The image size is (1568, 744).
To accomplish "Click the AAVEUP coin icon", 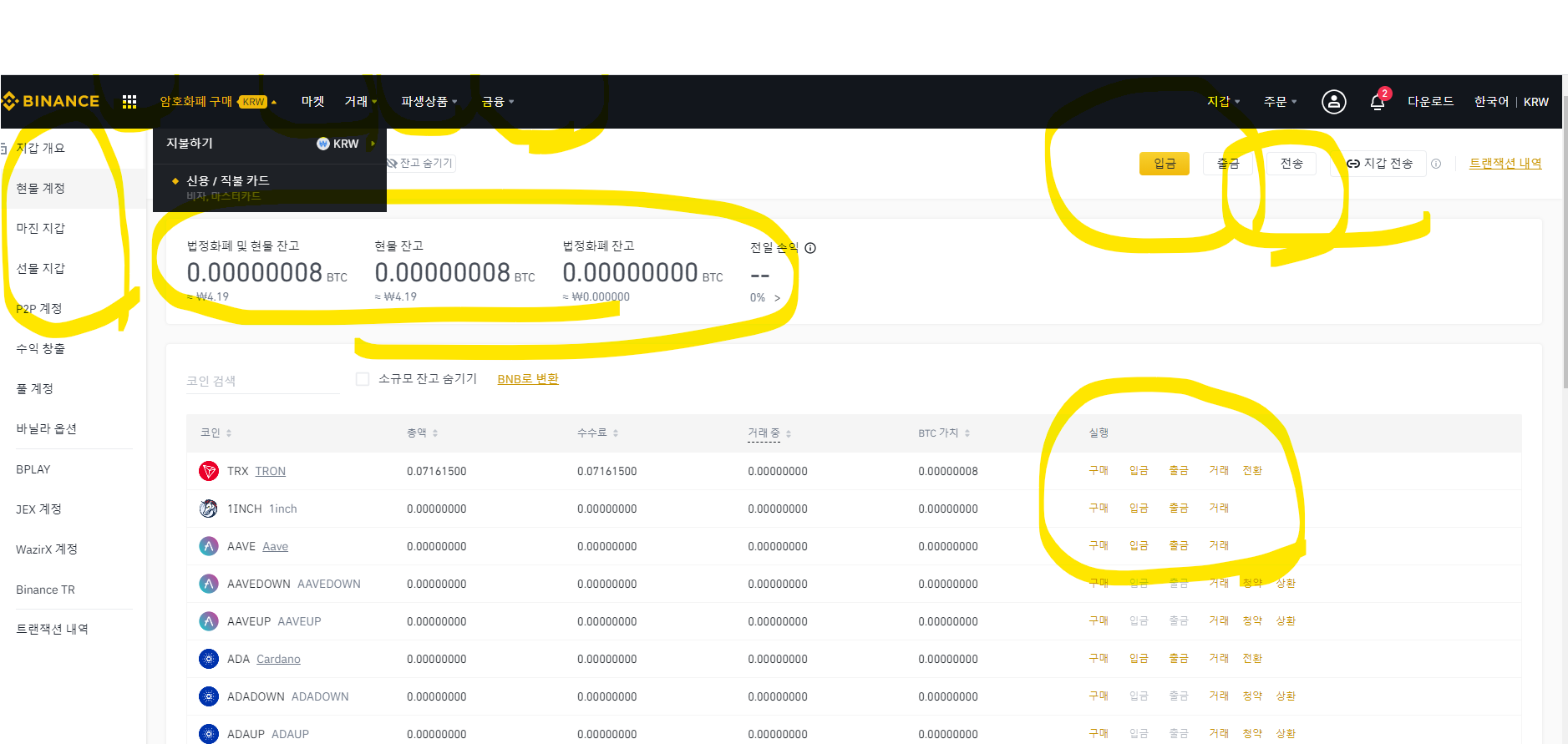I will pyautogui.click(x=209, y=621).
